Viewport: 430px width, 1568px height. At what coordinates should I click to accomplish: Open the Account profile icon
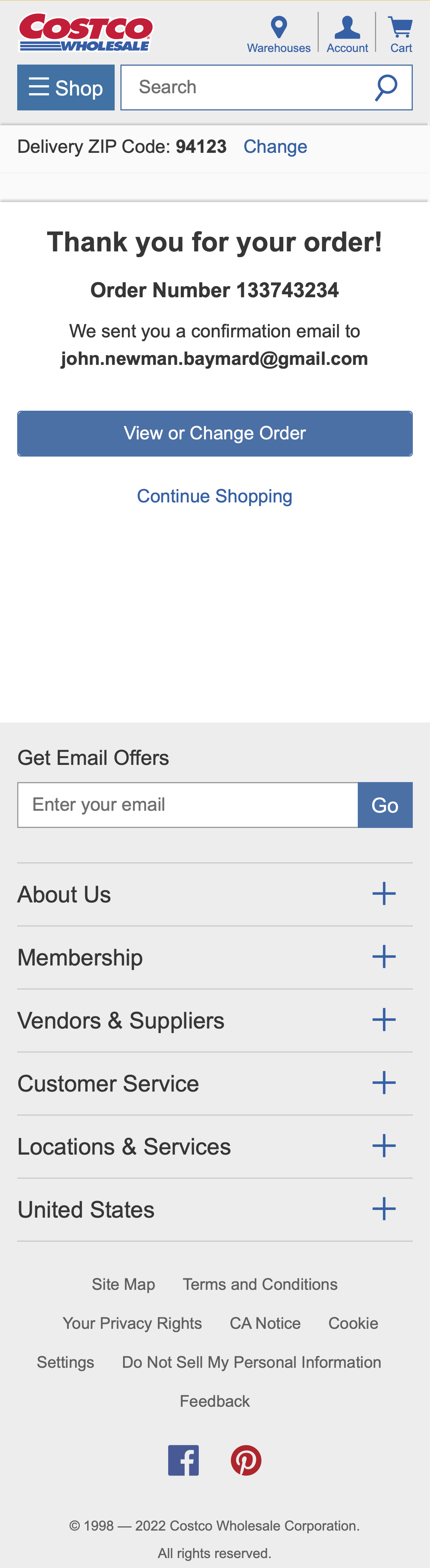pyautogui.click(x=347, y=28)
